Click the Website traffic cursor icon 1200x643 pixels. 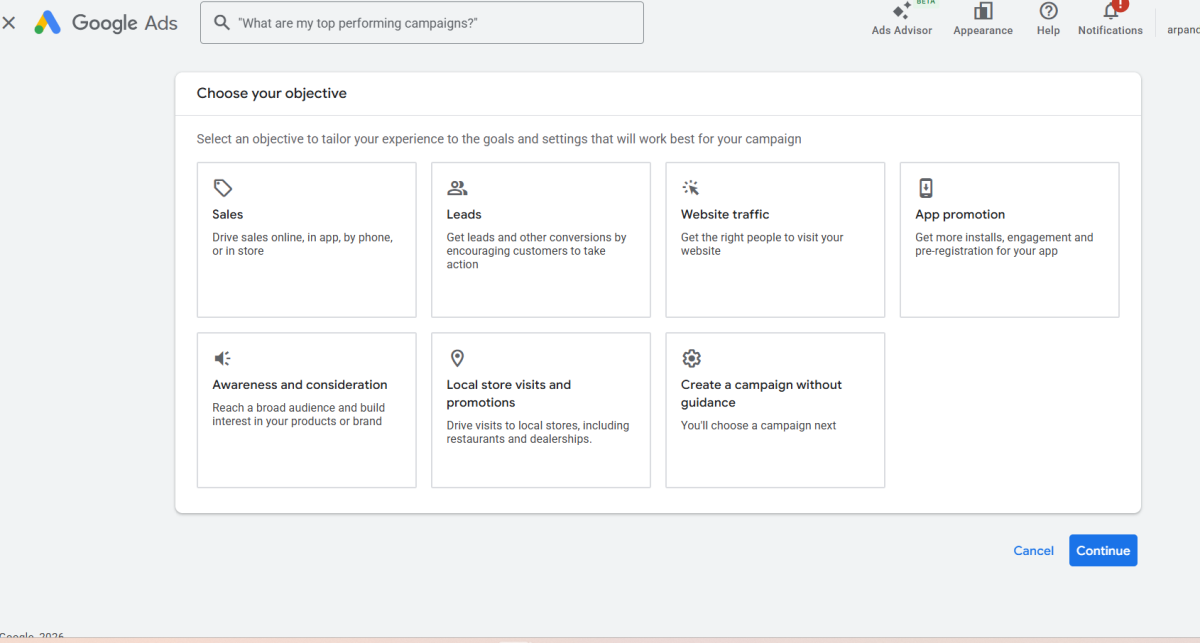click(x=691, y=188)
